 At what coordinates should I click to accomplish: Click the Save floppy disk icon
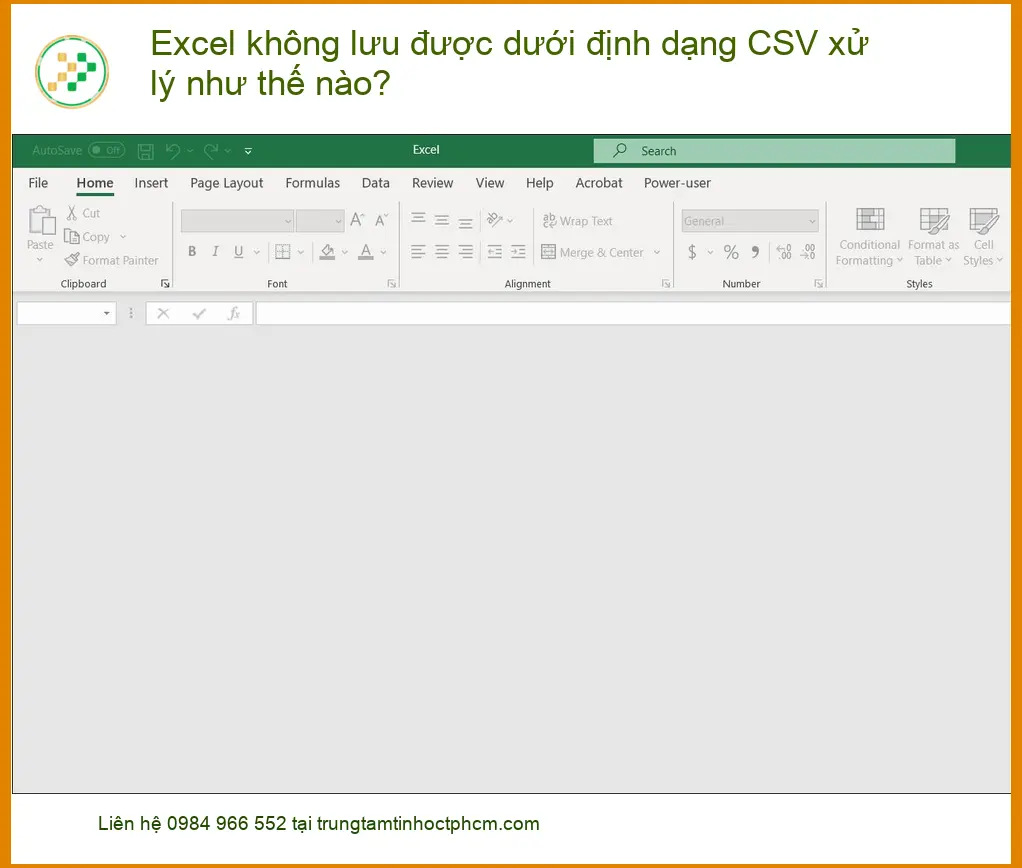pyautogui.click(x=146, y=151)
